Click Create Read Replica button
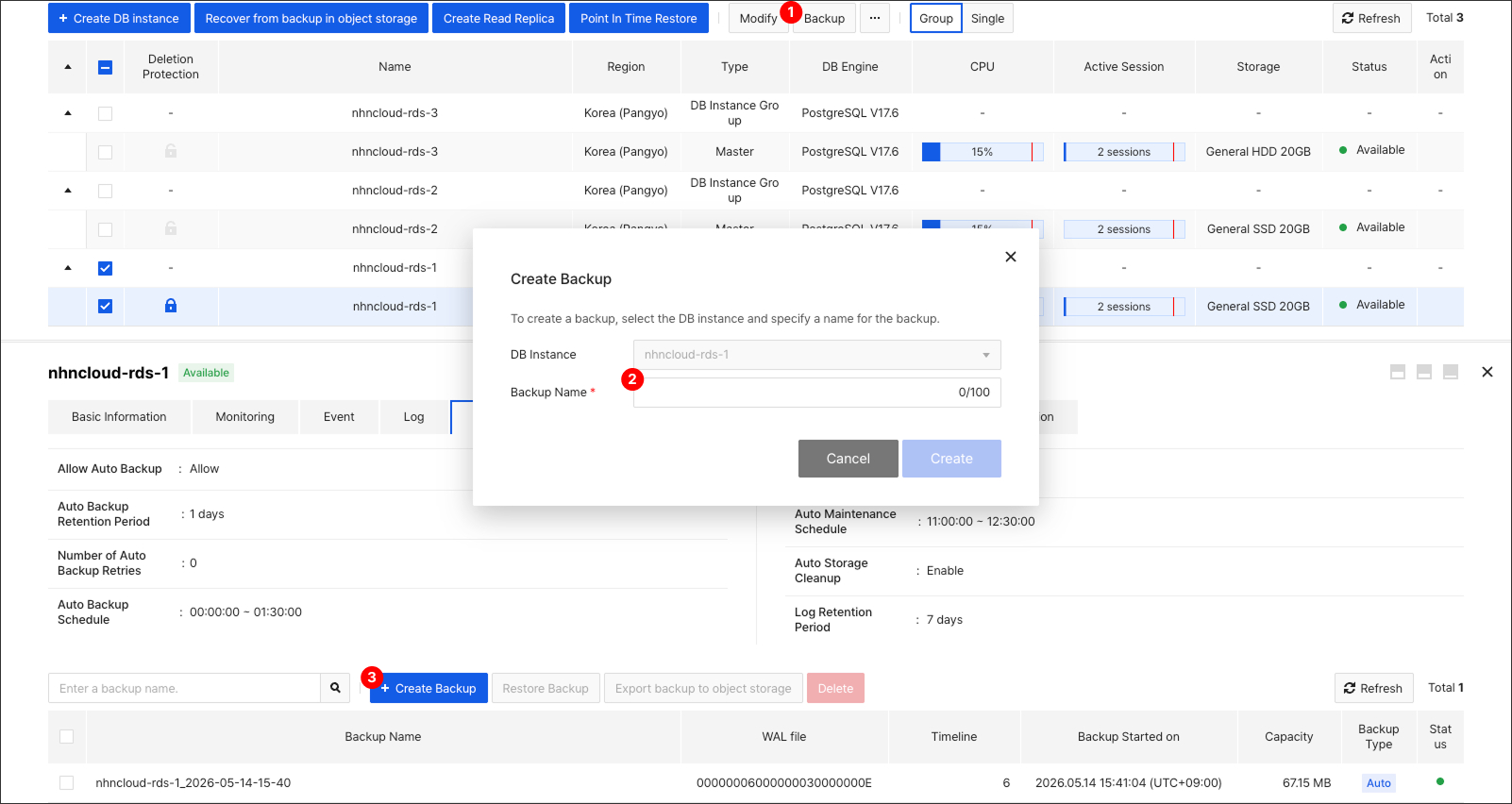This screenshot has width=1512, height=804. 498,18
